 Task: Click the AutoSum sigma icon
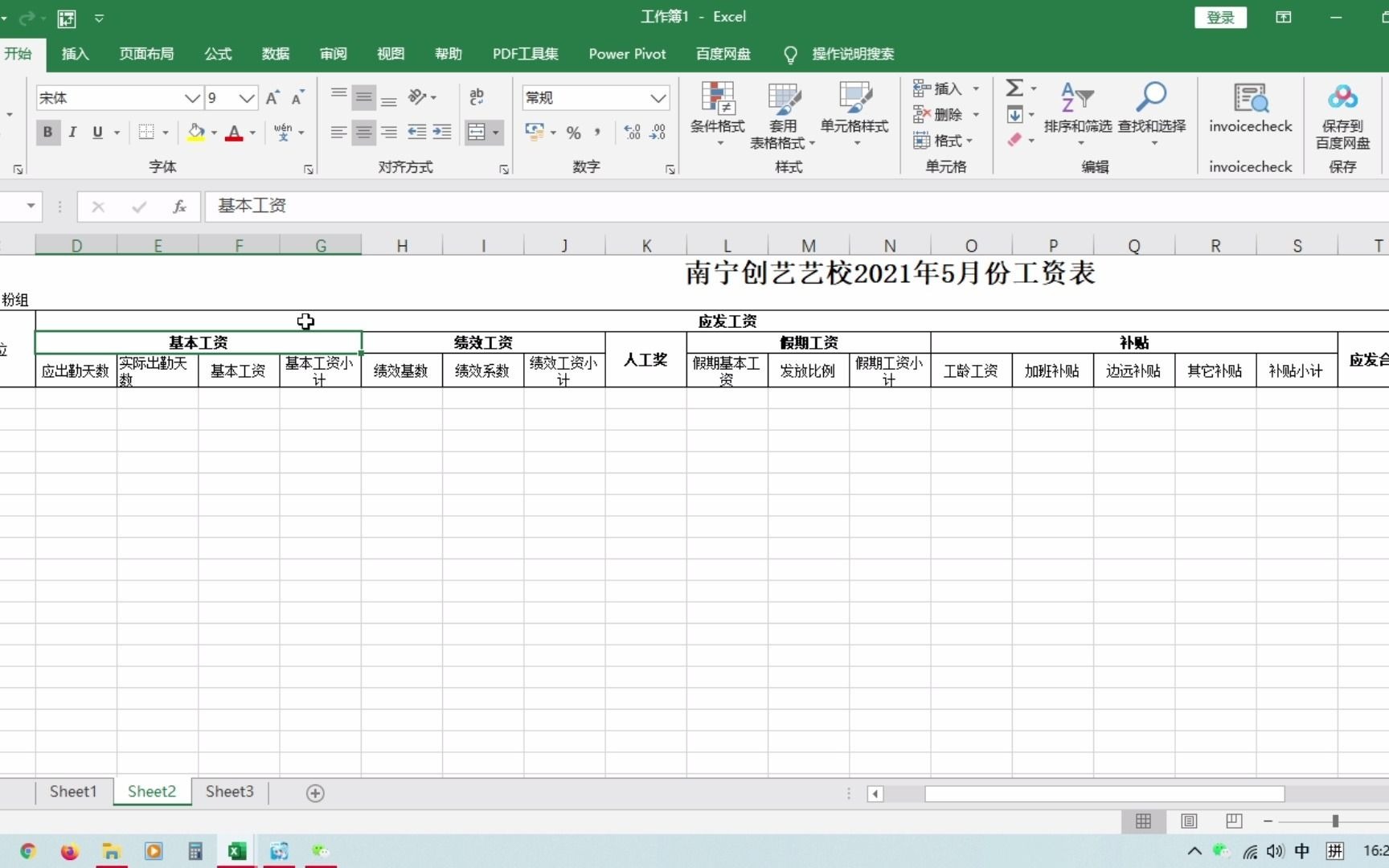tap(1014, 88)
